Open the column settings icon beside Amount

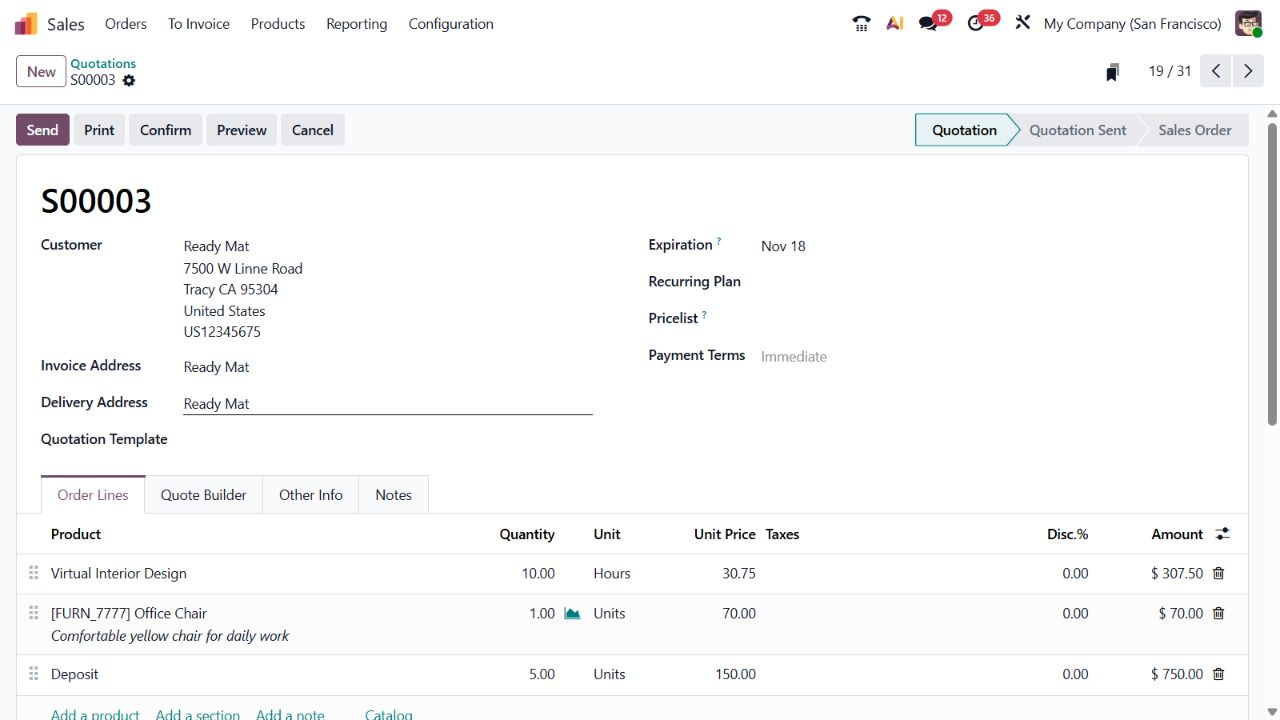coord(1222,534)
